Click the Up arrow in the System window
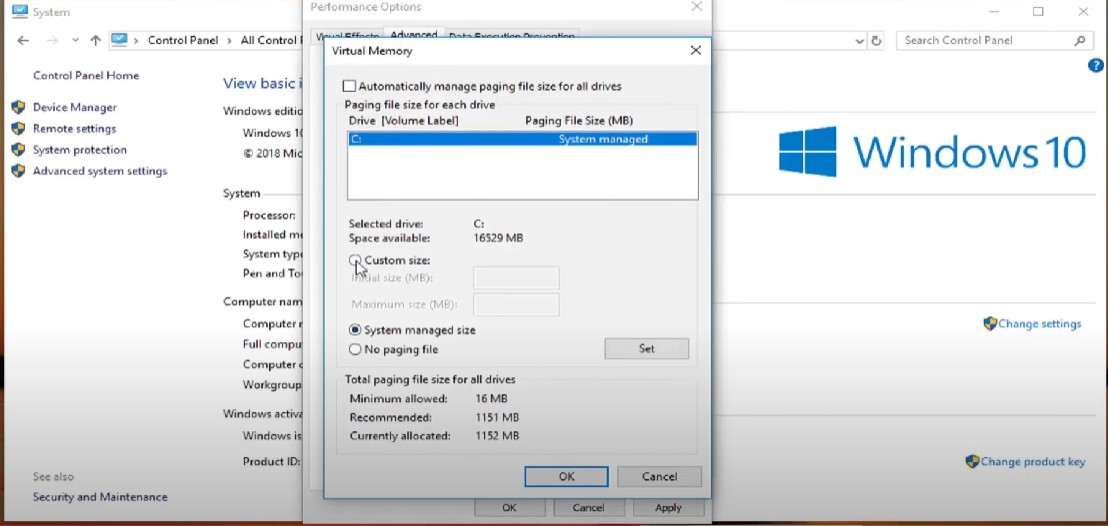Image resolution: width=1108 pixels, height=526 pixels. pyautogui.click(x=95, y=40)
